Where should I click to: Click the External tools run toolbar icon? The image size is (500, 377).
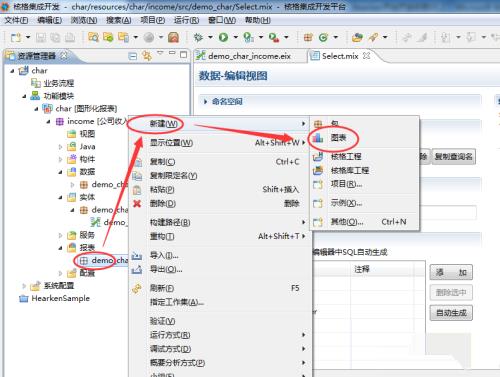point(274,37)
